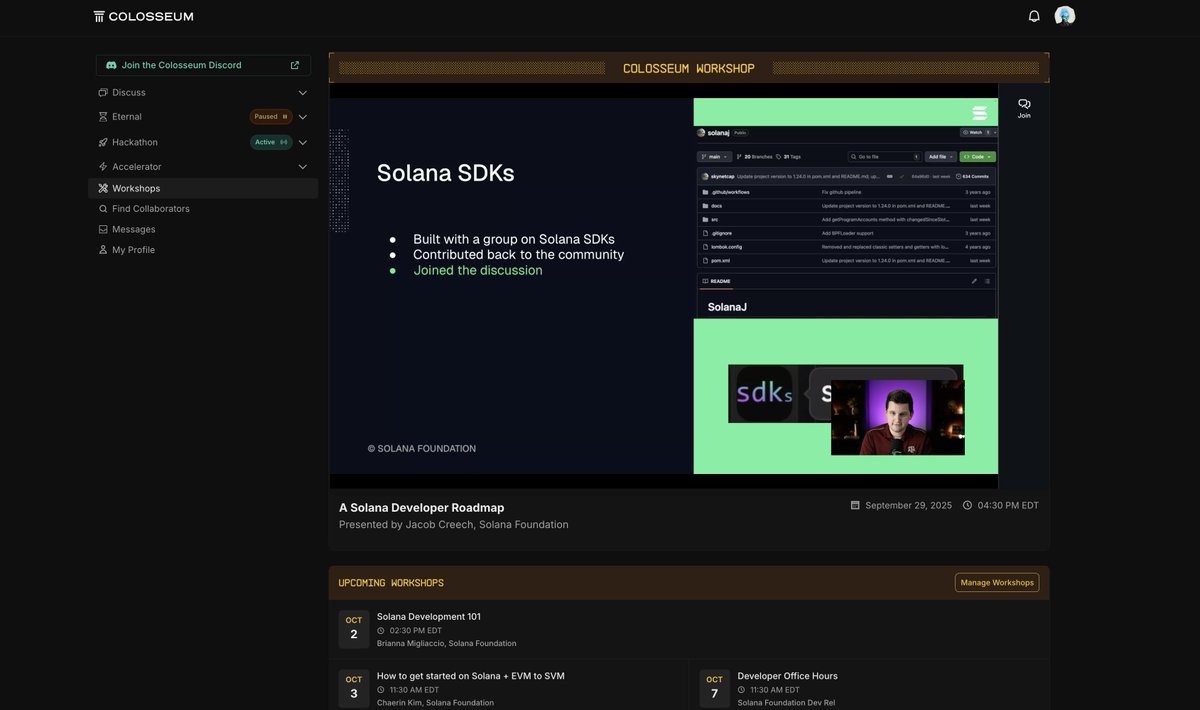This screenshot has height=710, width=1200.
Task: Click the My Profile person icon
Action: pos(103,250)
